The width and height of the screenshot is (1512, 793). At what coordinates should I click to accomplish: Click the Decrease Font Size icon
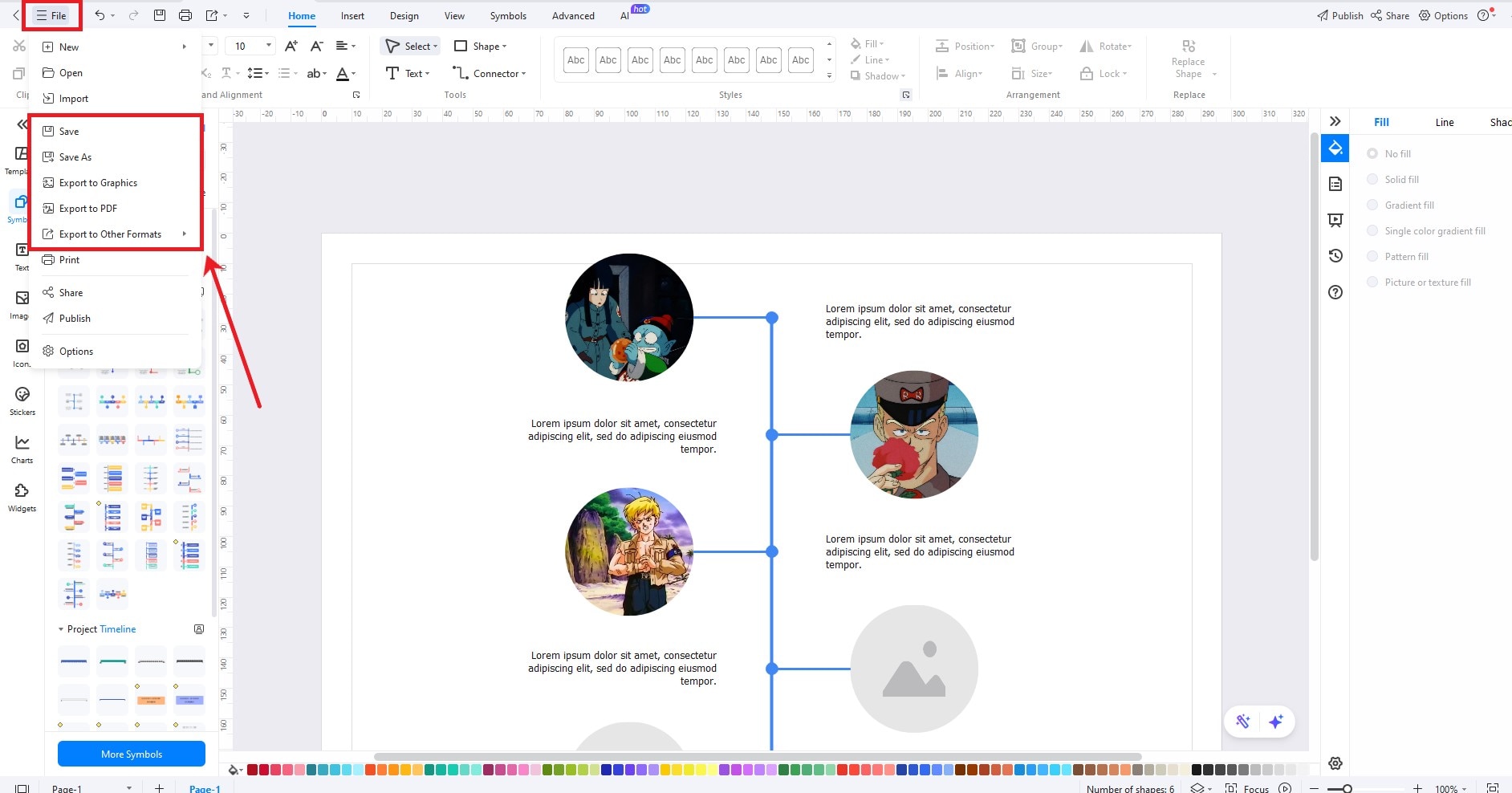317,47
